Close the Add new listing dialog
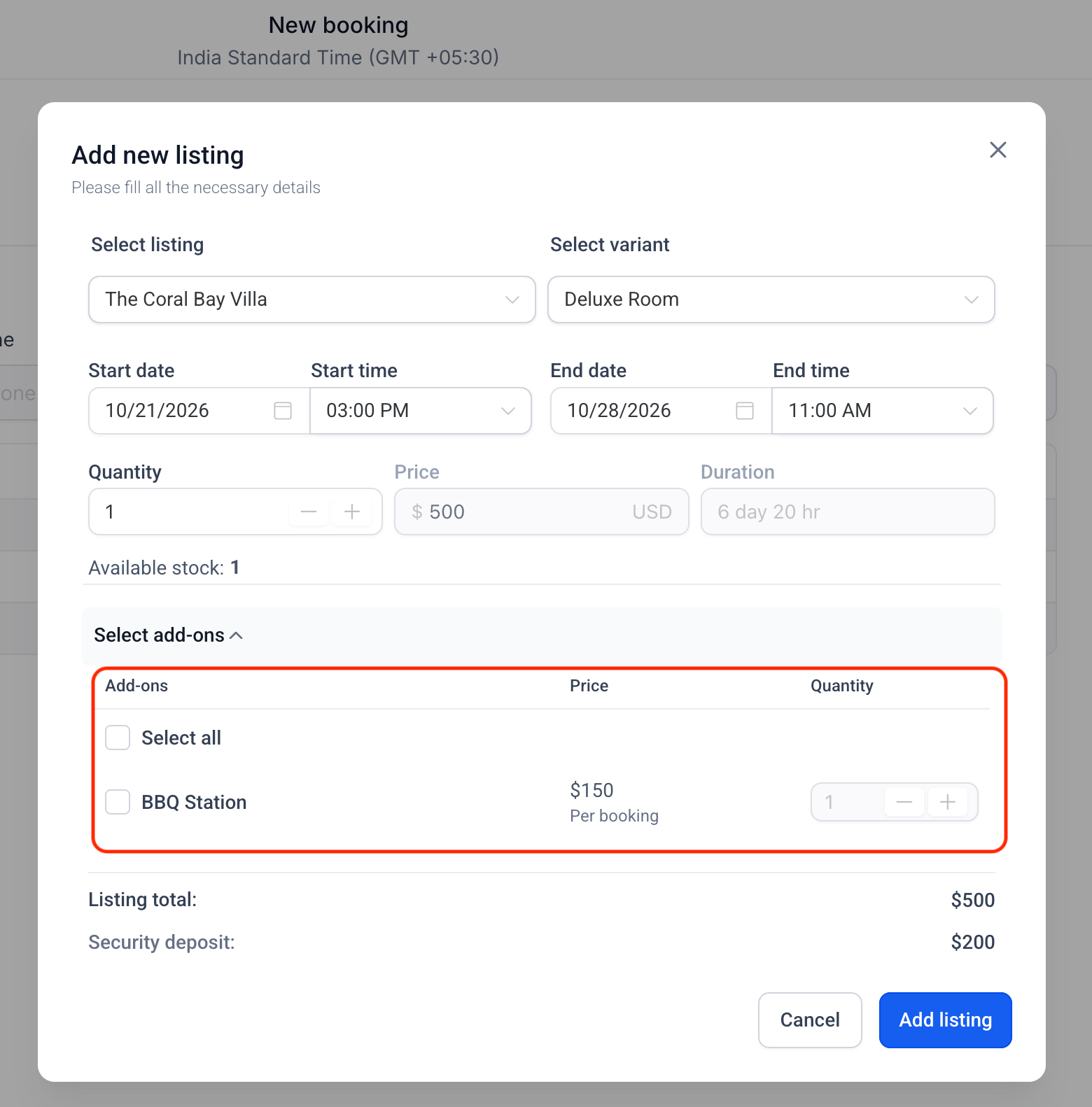This screenshot has height=1107, width=1092. 997,150
